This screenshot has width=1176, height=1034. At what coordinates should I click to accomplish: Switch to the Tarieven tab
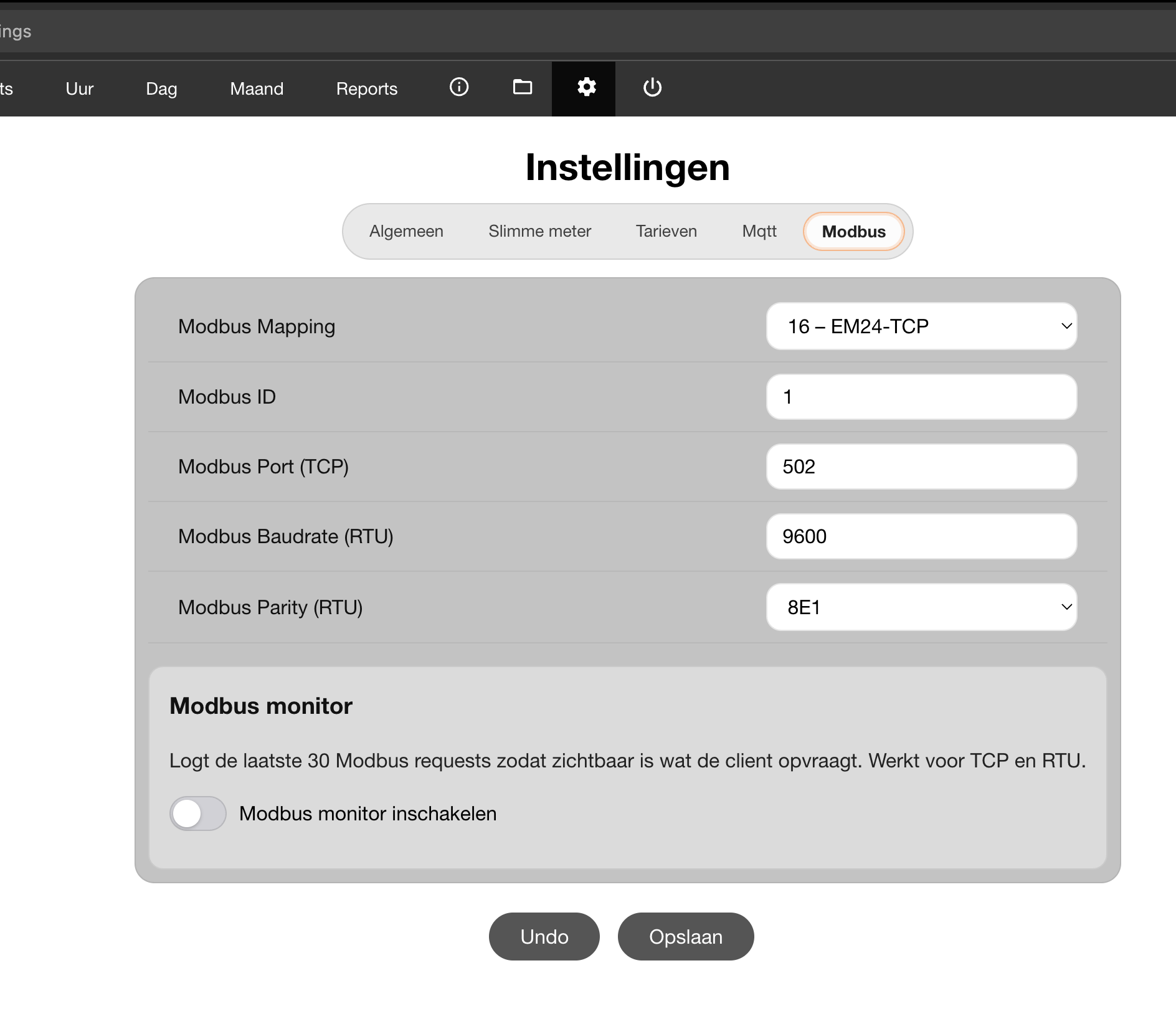pyautogui.click(x=666, y=232)
